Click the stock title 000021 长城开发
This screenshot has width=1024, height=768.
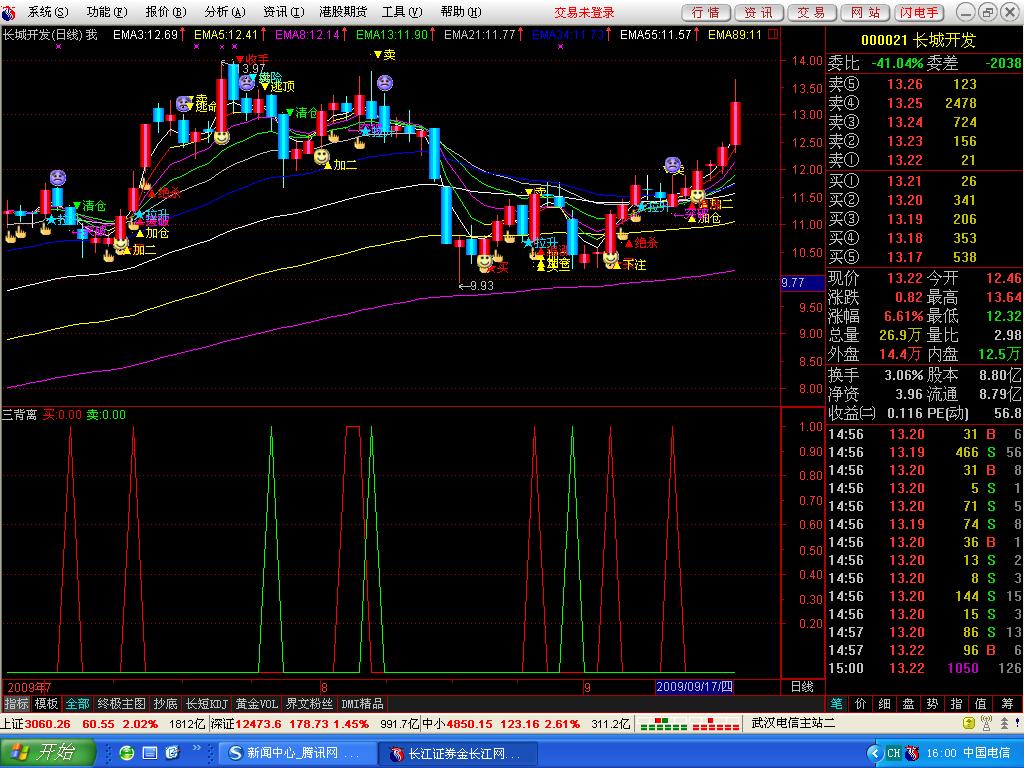click(918, 40)
